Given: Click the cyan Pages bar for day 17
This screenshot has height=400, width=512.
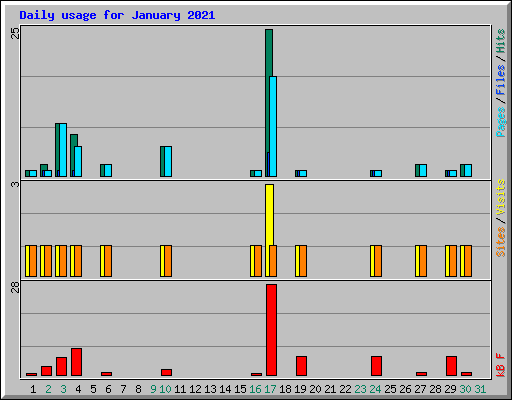Looking at the screenshot, I should (273, 127).
